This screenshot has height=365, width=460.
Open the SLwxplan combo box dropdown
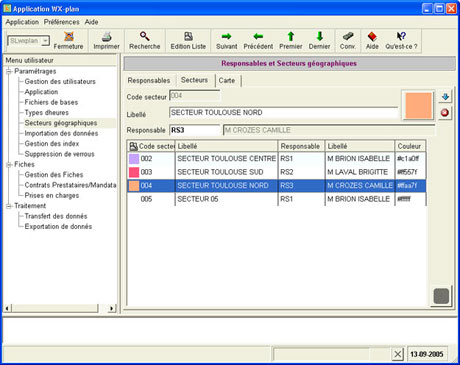click(x=46, y=41)
